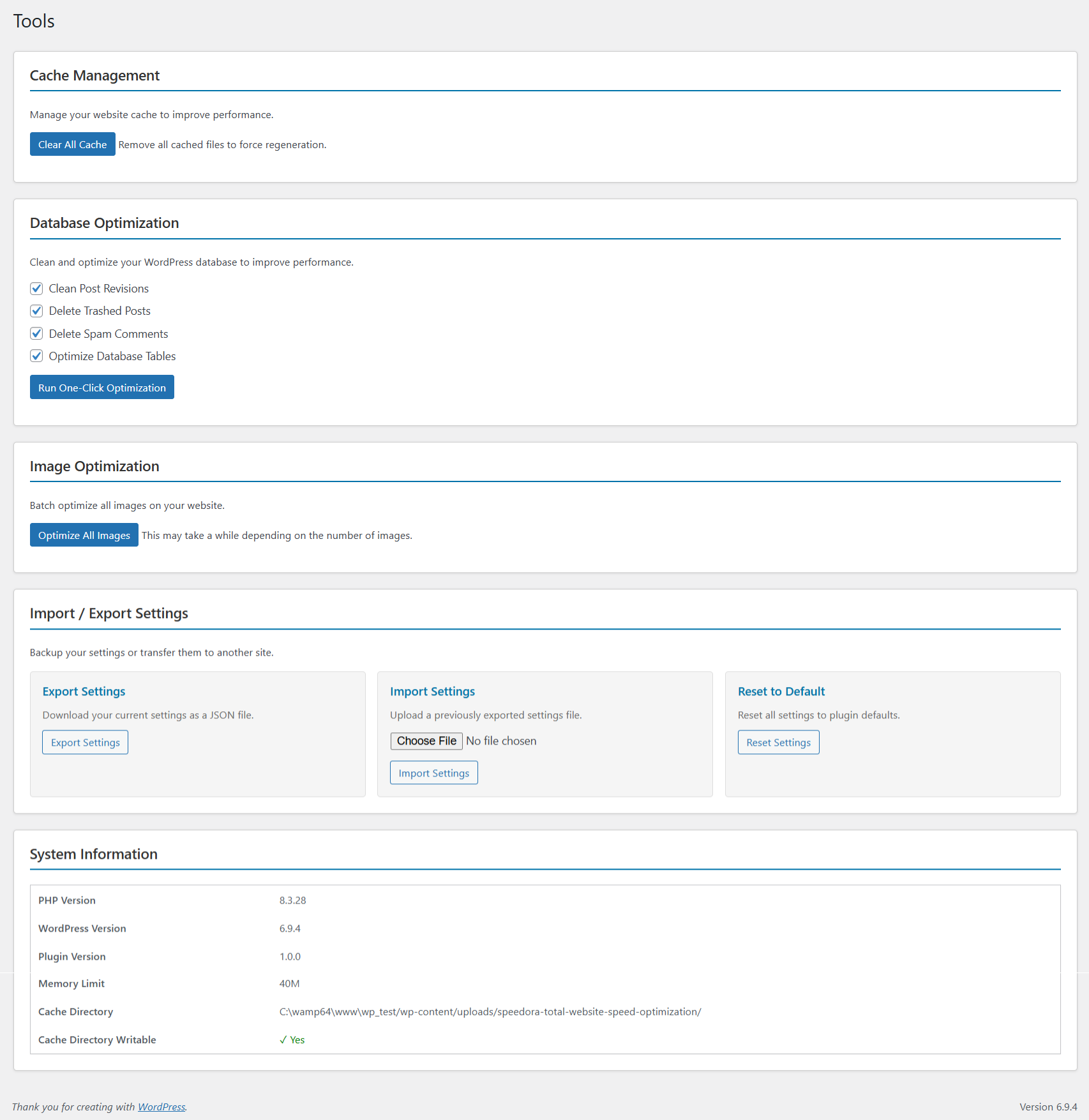
Task: Click the Database Optimization heading
Action: tap(104, 223)
